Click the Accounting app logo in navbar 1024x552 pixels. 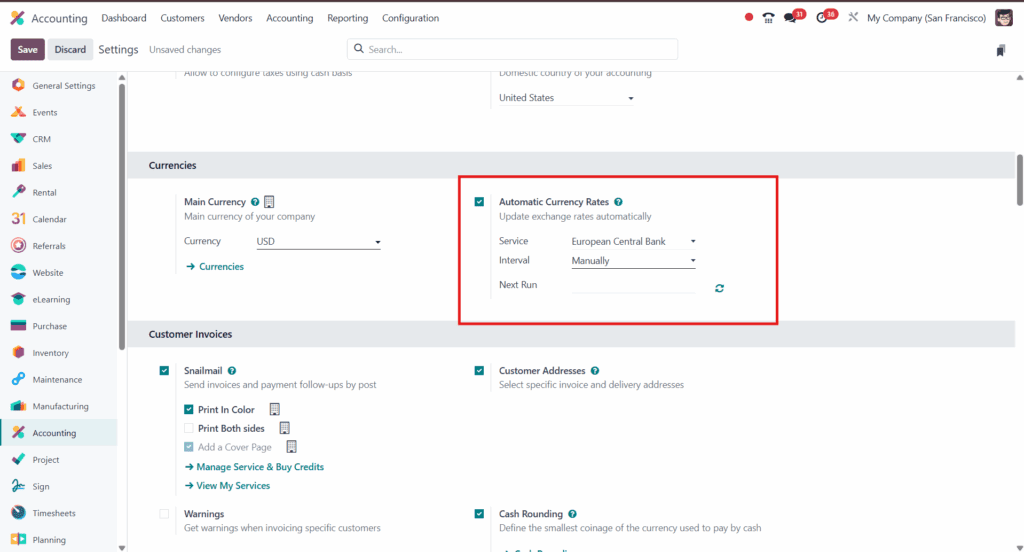tap(17, 18)
